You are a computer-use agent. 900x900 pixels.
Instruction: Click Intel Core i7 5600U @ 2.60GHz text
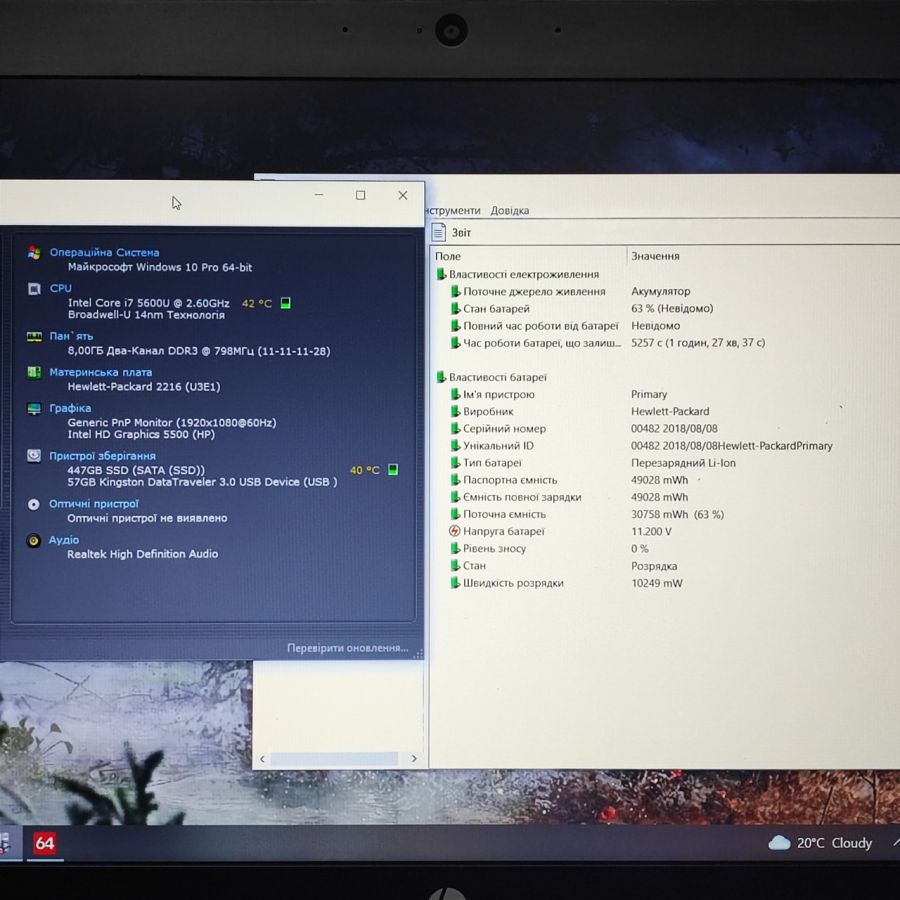click(149, 303)
